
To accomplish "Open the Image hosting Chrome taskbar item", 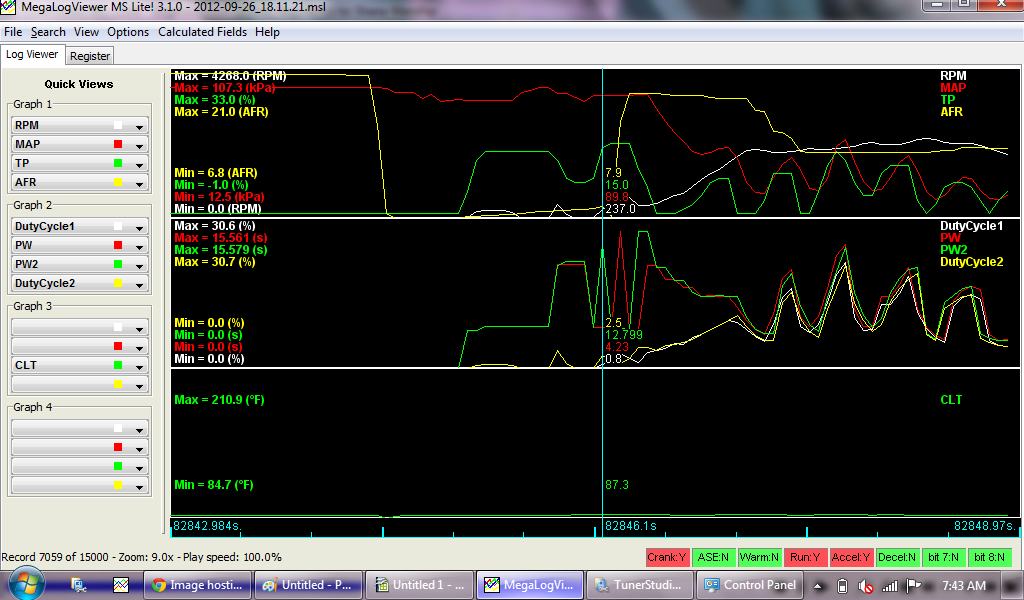I will click(197, 585).
